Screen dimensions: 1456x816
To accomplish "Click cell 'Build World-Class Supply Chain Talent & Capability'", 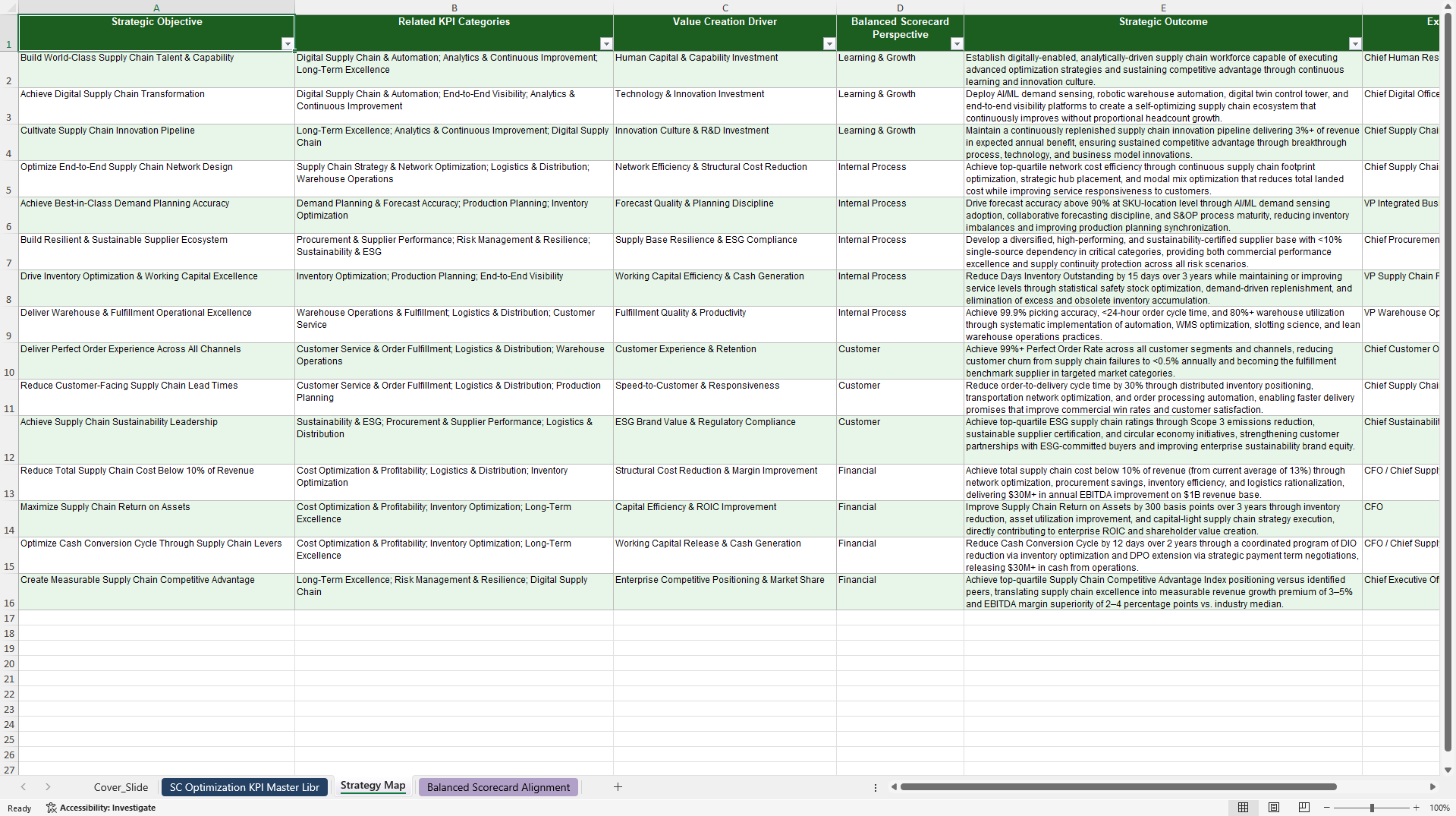I will (156, 70).
